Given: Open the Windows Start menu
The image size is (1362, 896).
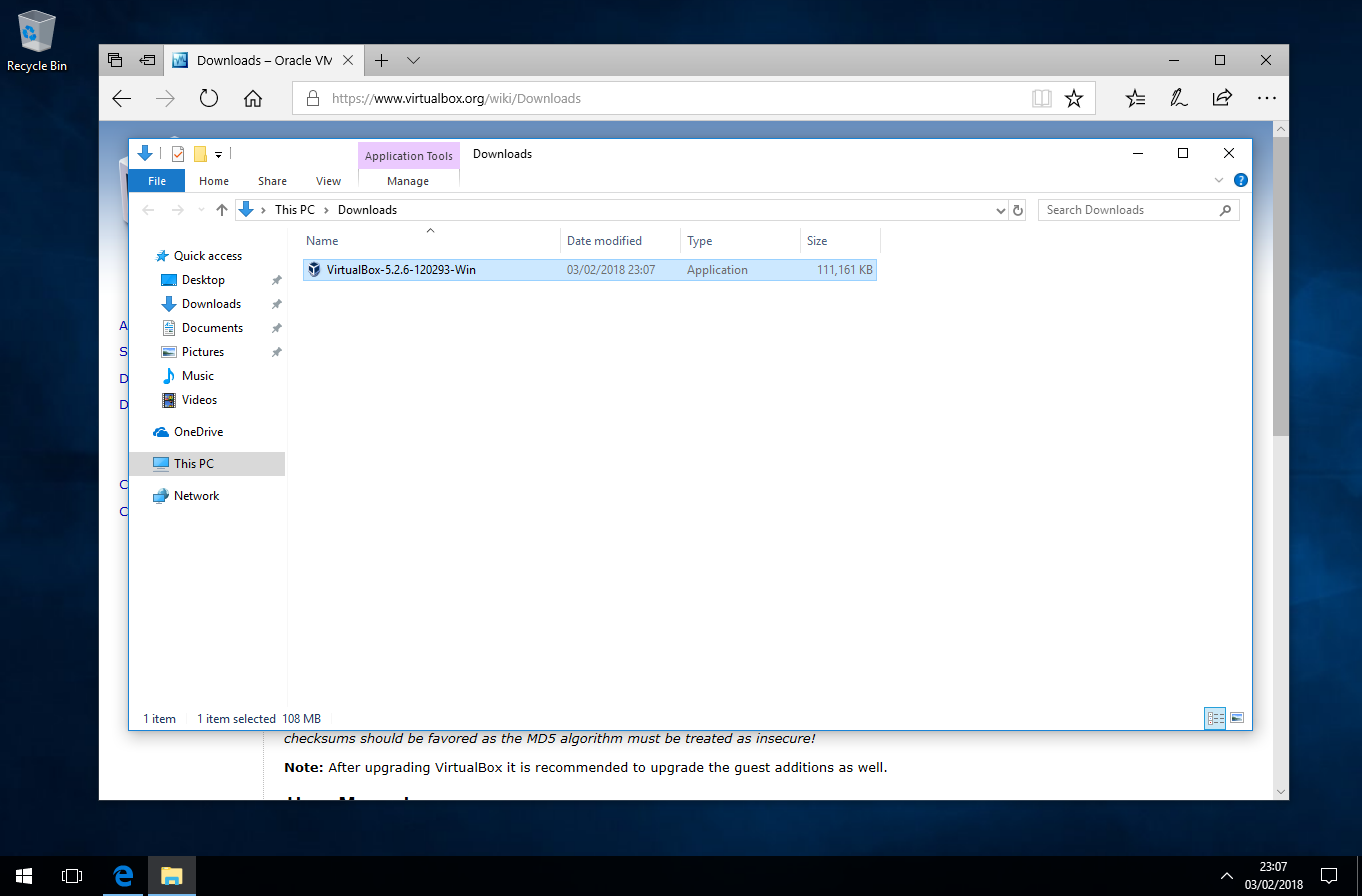Looking at the screenshot, I should [24, 876].
